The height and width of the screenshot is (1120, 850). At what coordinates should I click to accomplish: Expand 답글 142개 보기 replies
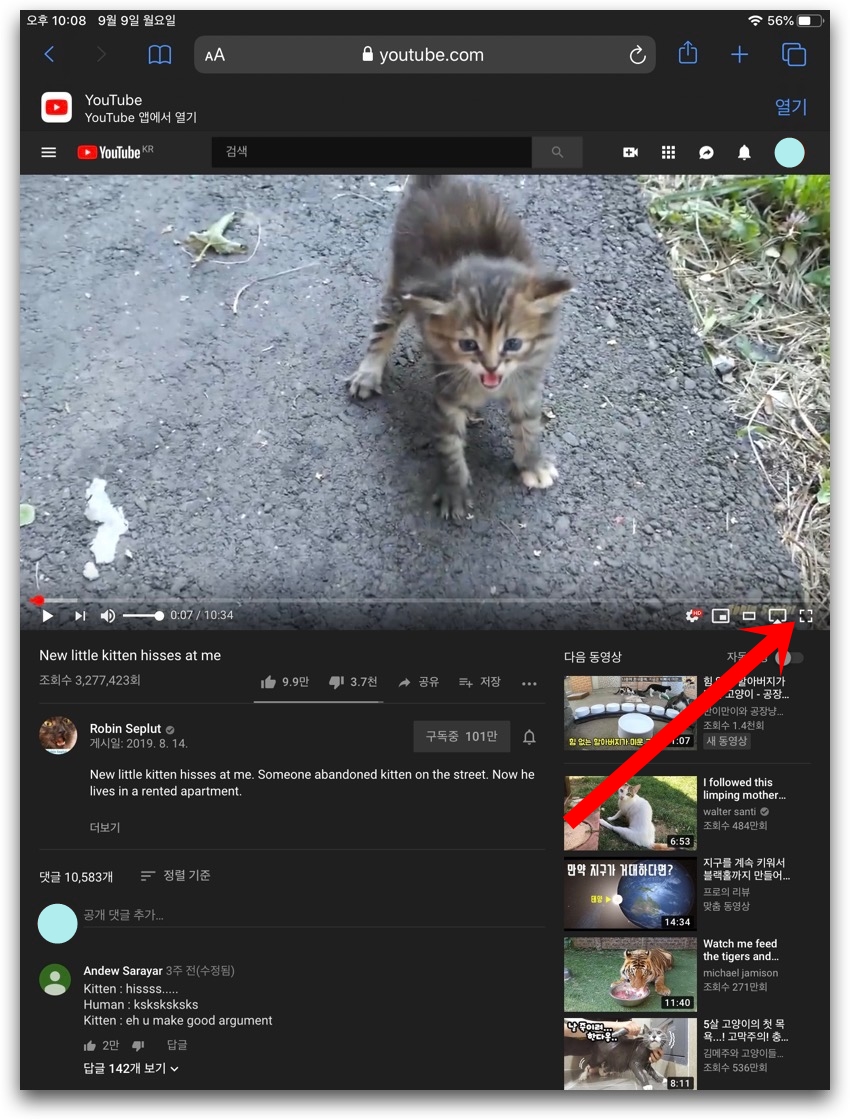(x=131, y=1069)
